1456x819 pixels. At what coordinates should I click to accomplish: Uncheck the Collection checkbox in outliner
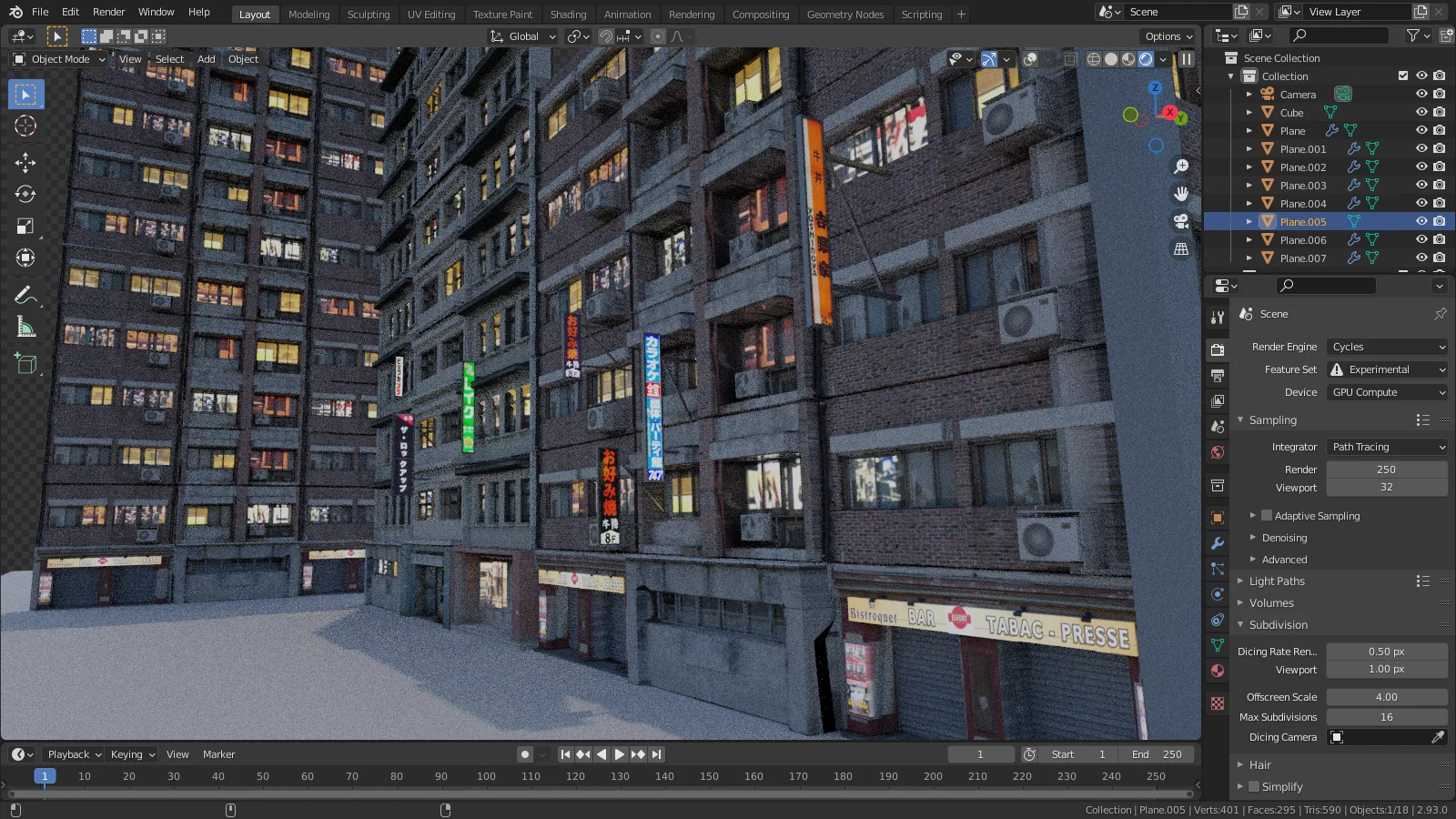[1404, 76]
